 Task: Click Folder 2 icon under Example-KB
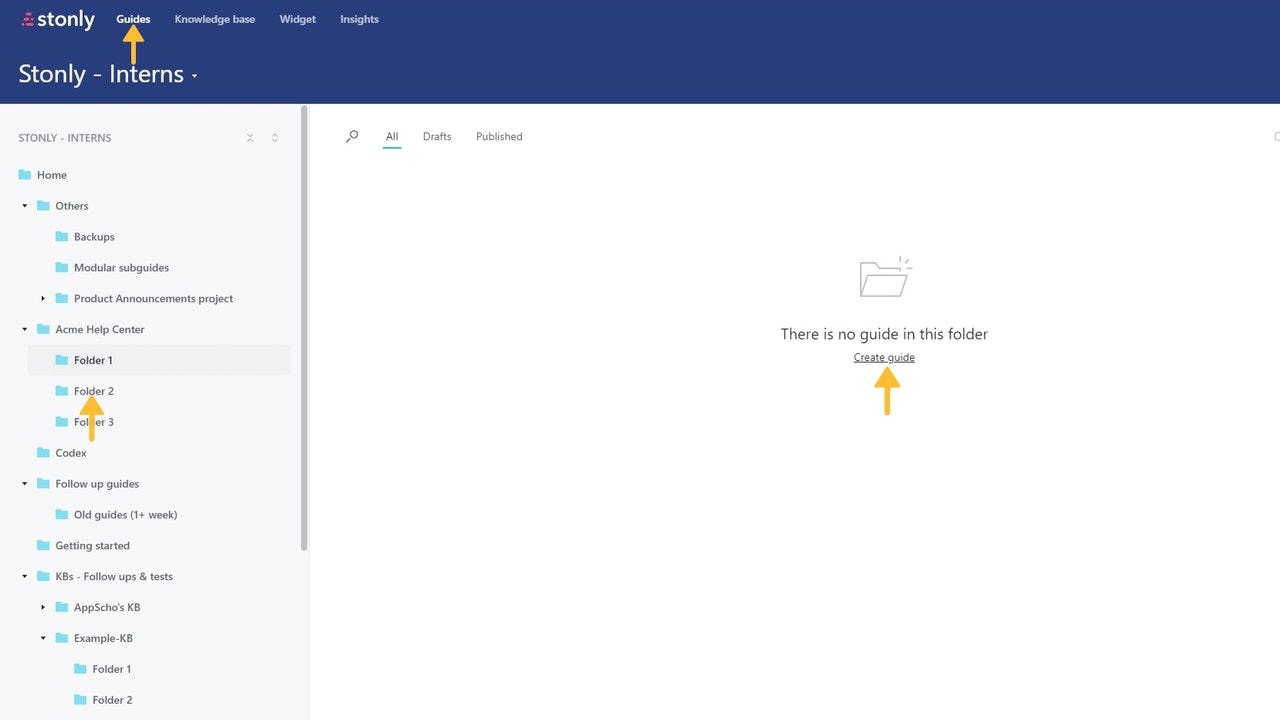[80, 700]
